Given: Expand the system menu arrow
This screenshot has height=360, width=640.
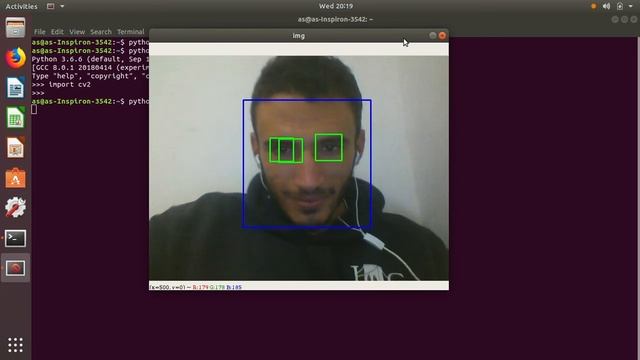Looking at the screenshot, I should 631,6.
